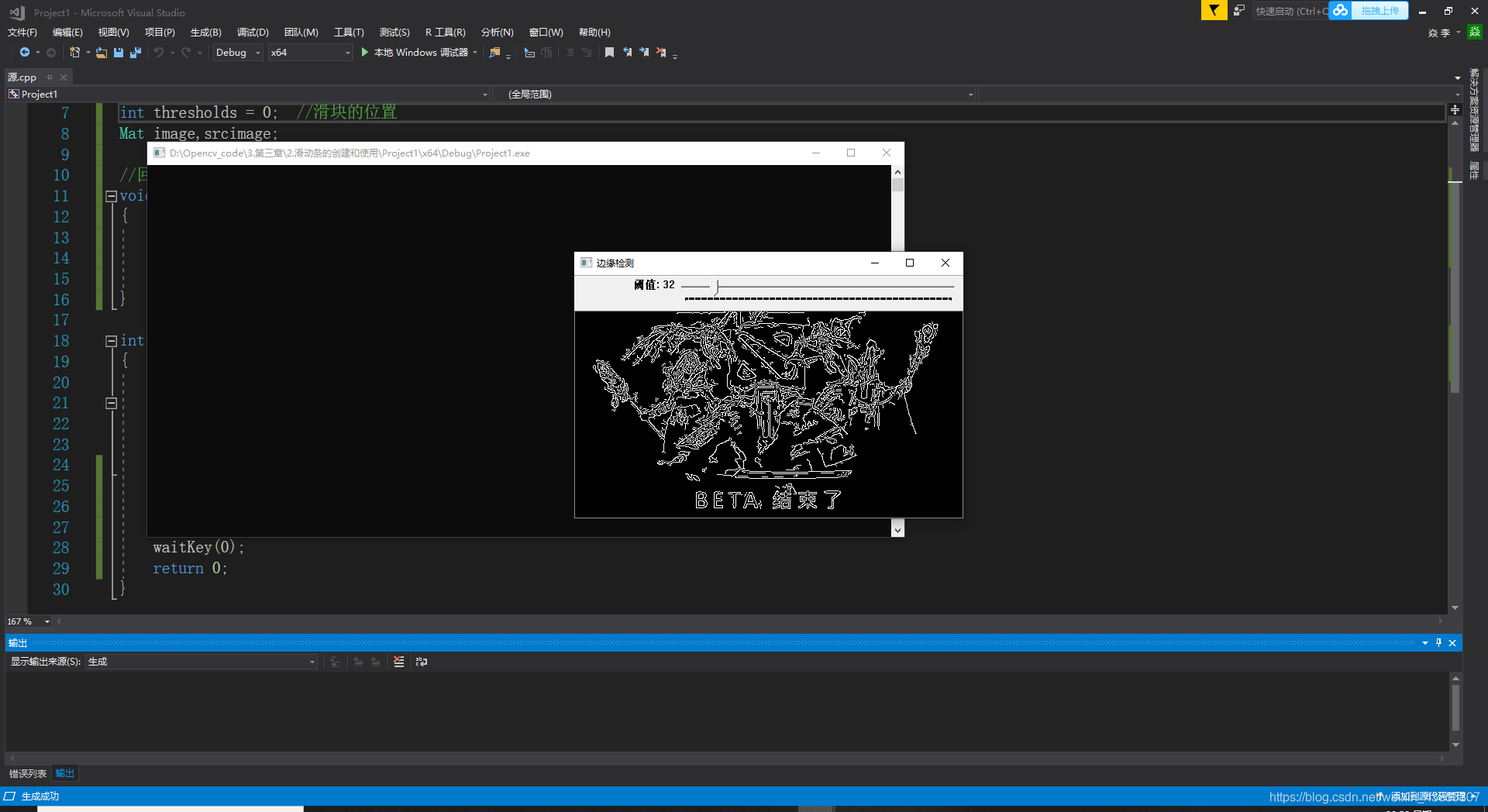Click the console window scroll-down arrow
This screenshot has width=1488, height=812.
[x=897, y=530]
